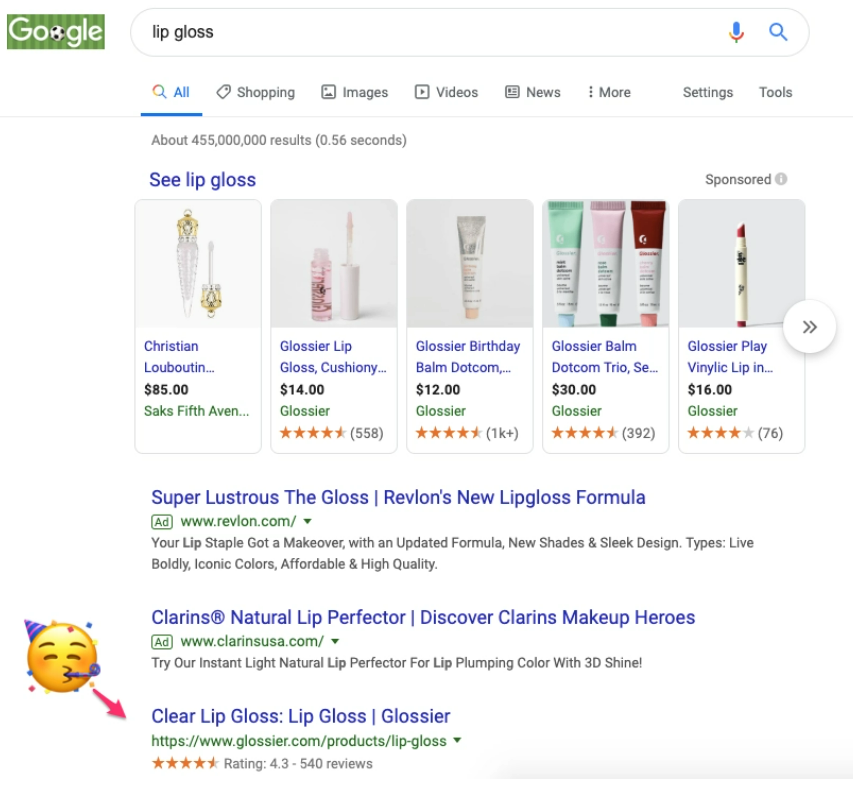Viewport: 853px width, 791px height.
Task: Click the magnifying glass search button
Action: click(x=778, y=32)
